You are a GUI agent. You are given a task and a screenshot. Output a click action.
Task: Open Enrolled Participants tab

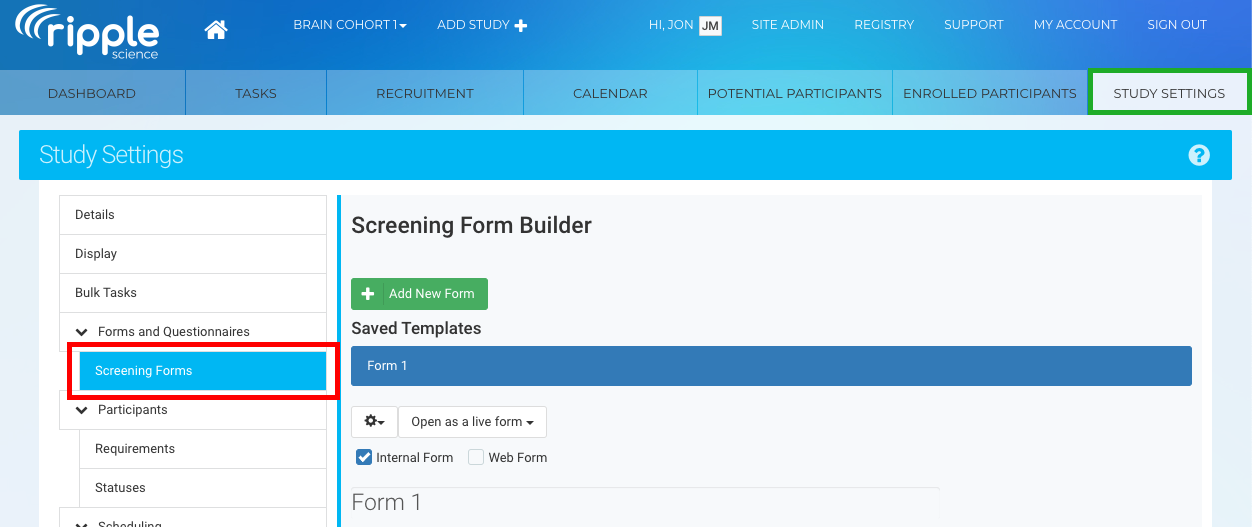pyautogui.click(x=990, y=93)
